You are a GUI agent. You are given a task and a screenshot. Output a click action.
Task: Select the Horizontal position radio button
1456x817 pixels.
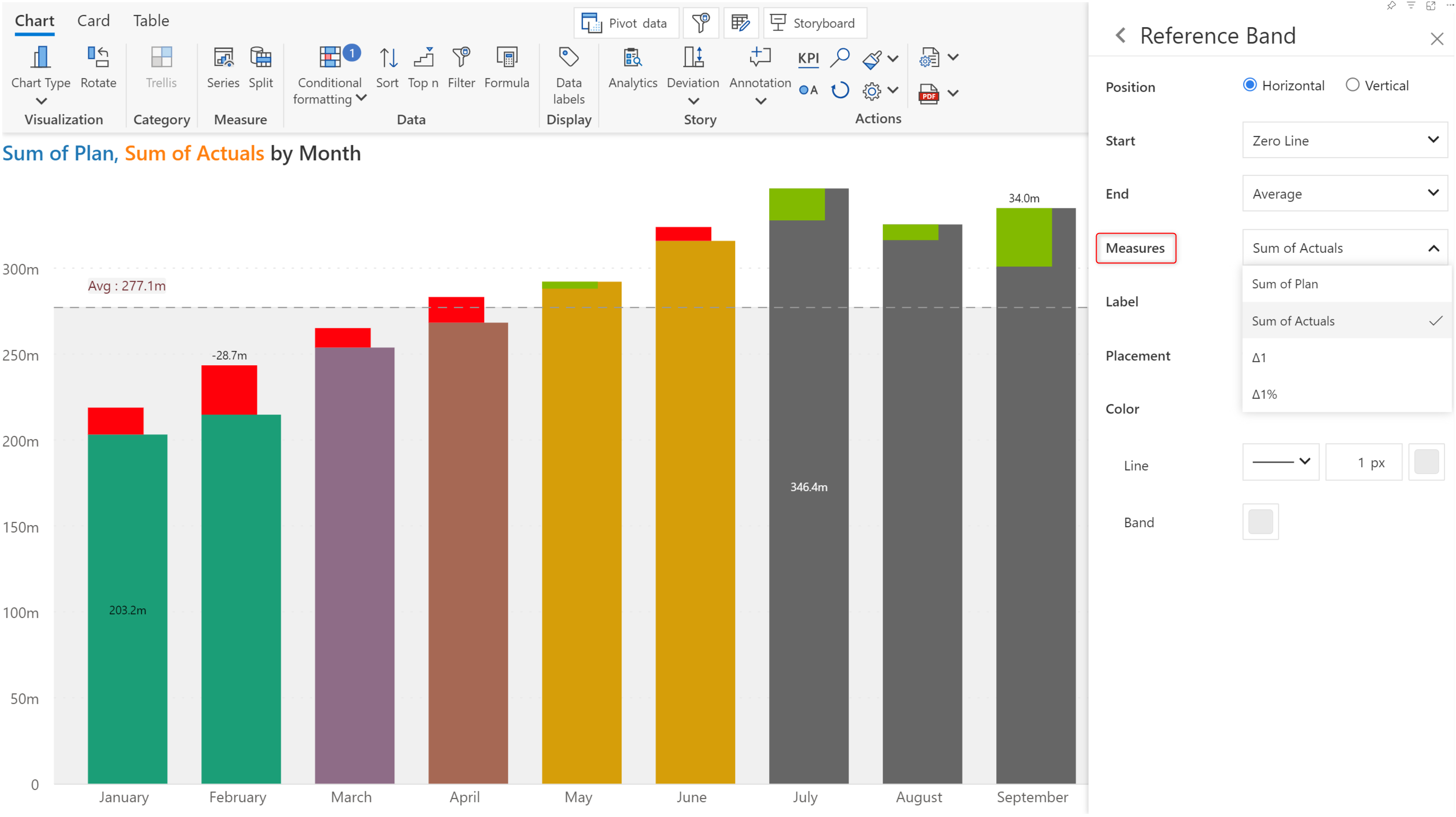click(x=1250, y=85)
